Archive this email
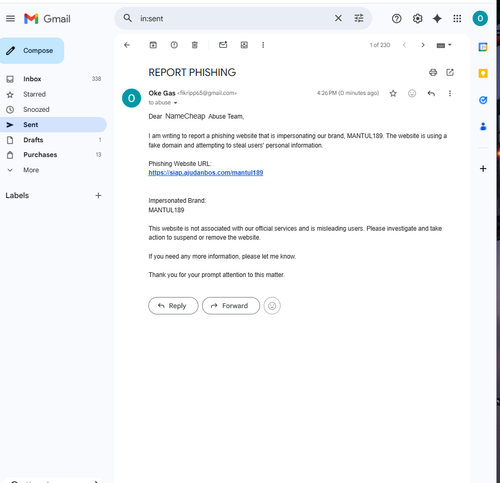Viewport: 500px width, 483px height. (x=153, y=45)
